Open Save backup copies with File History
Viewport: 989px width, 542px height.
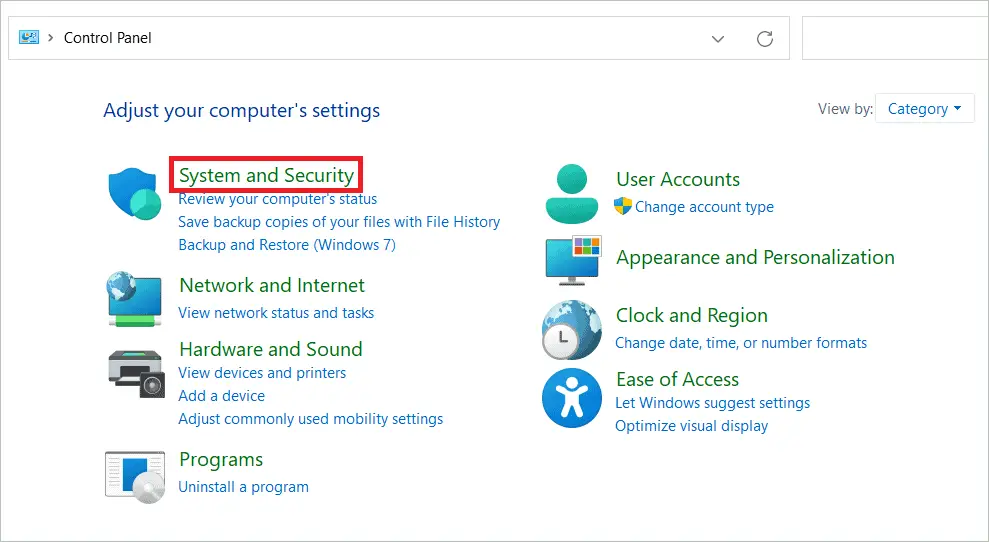(x=339, y=221)
